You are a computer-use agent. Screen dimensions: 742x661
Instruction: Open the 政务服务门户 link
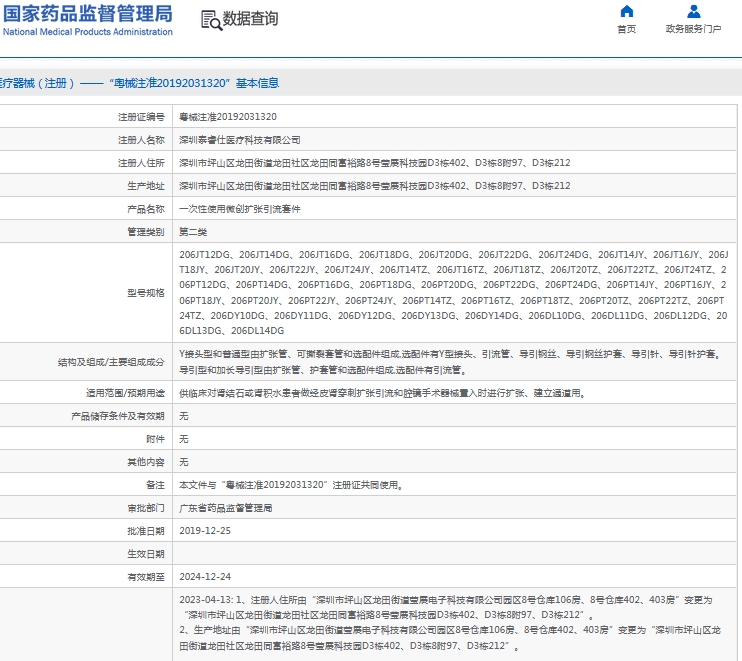click(x=693, y=29)
